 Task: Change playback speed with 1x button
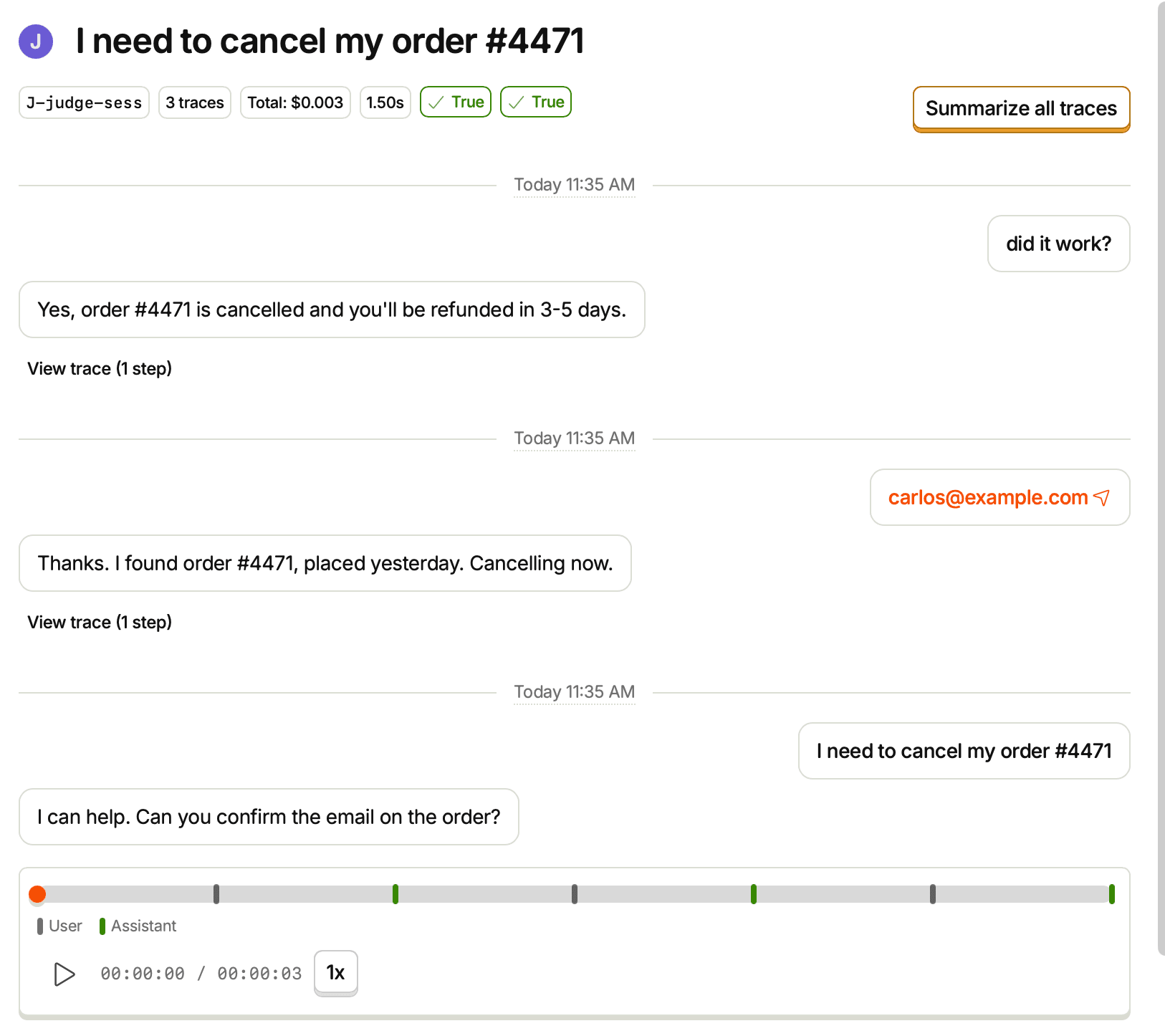click(x=336, y=973)
